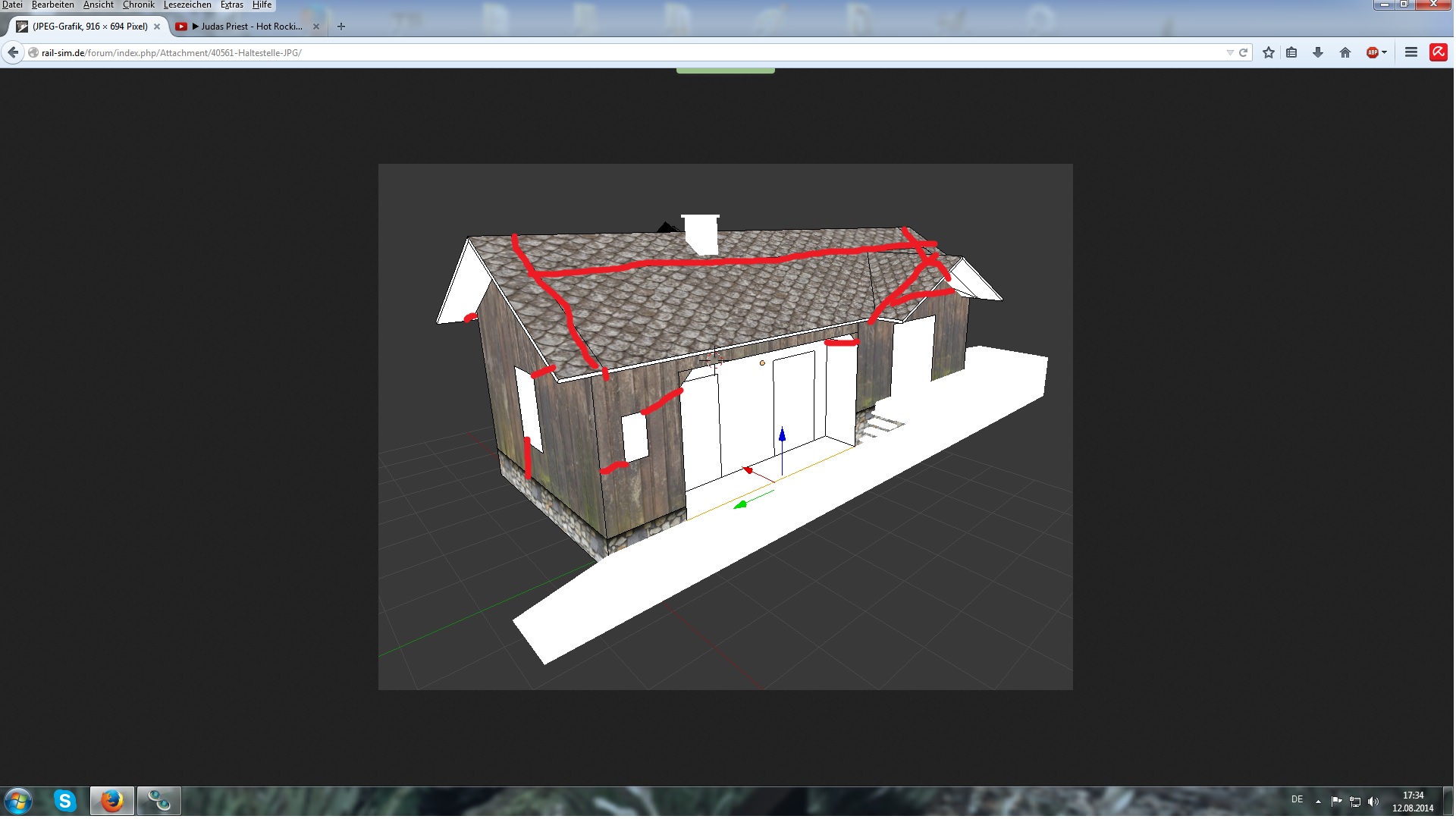
Task: Go to the Firefox home page icon
Action: pos(1345,52)
